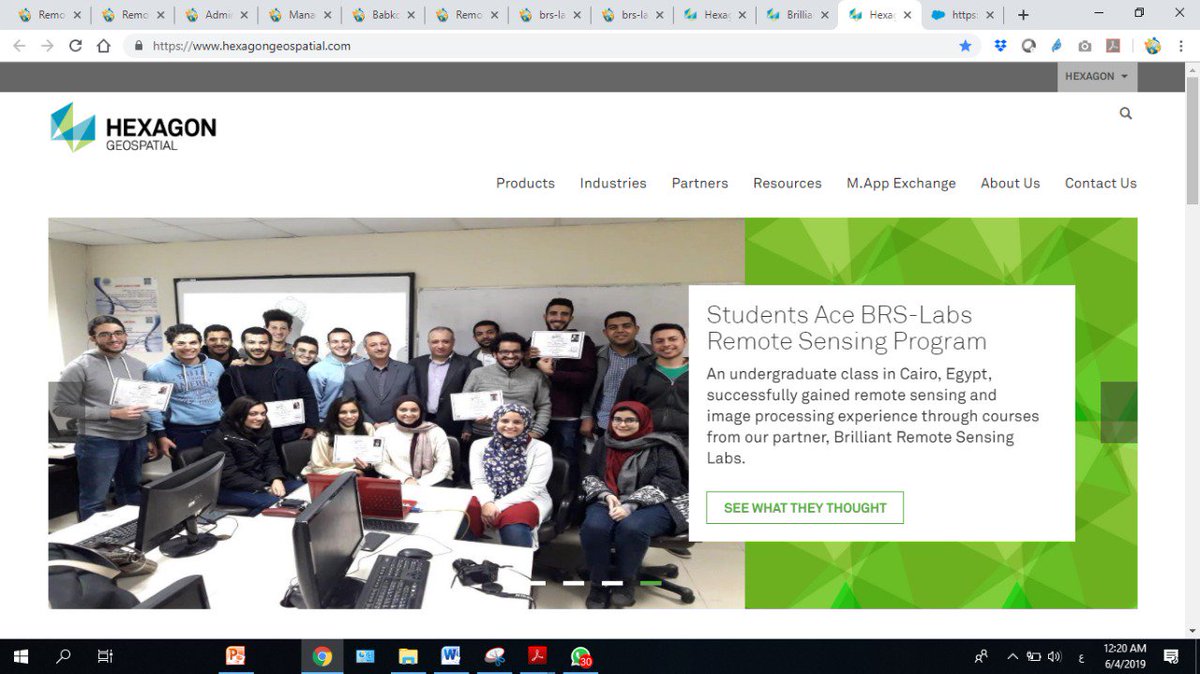This screenshot has height=674, width=1200.
Task: Open Chrome three-dot menu
Action: 1180,46
